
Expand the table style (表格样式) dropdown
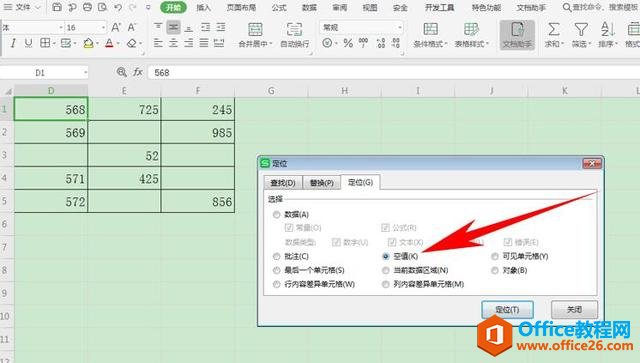tap(487, 43)
